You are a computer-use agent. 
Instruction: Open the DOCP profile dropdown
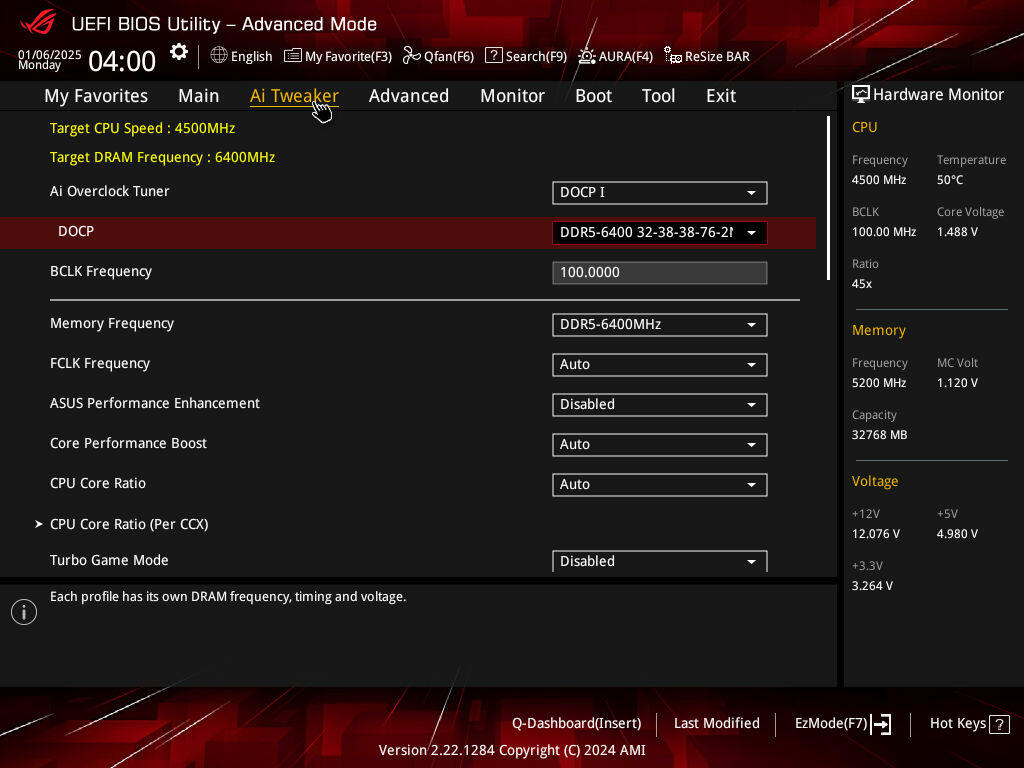point(660,232)
